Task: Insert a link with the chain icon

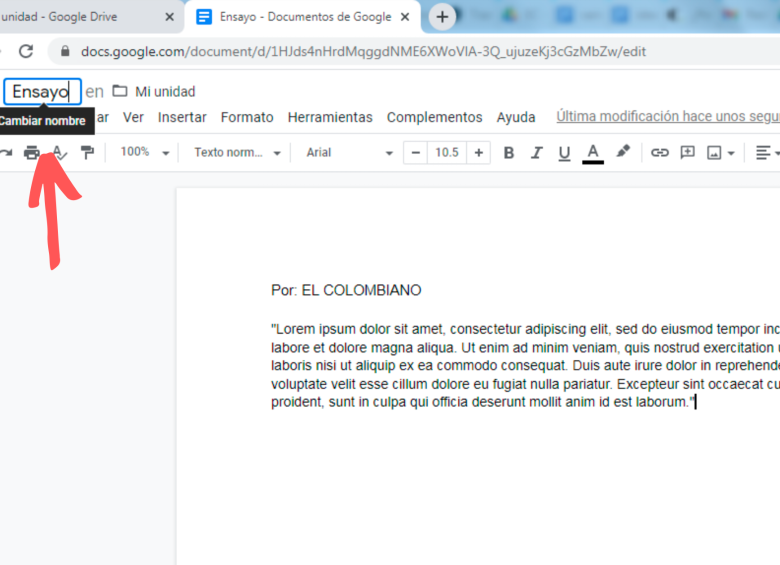Action: (659, 152)
